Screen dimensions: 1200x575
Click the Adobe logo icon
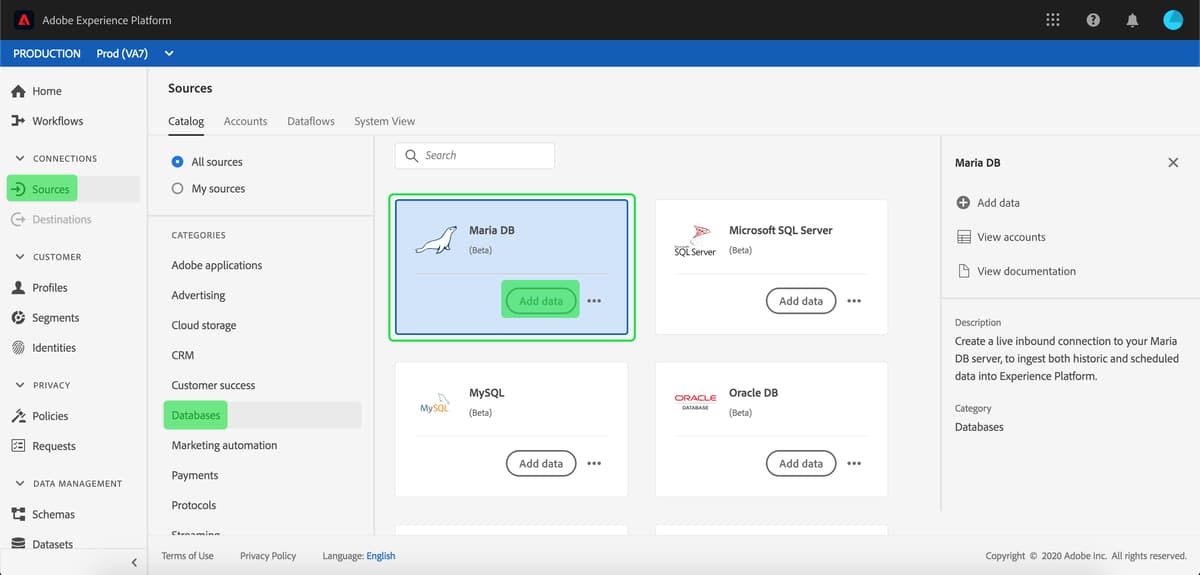(x=24, y=20)
